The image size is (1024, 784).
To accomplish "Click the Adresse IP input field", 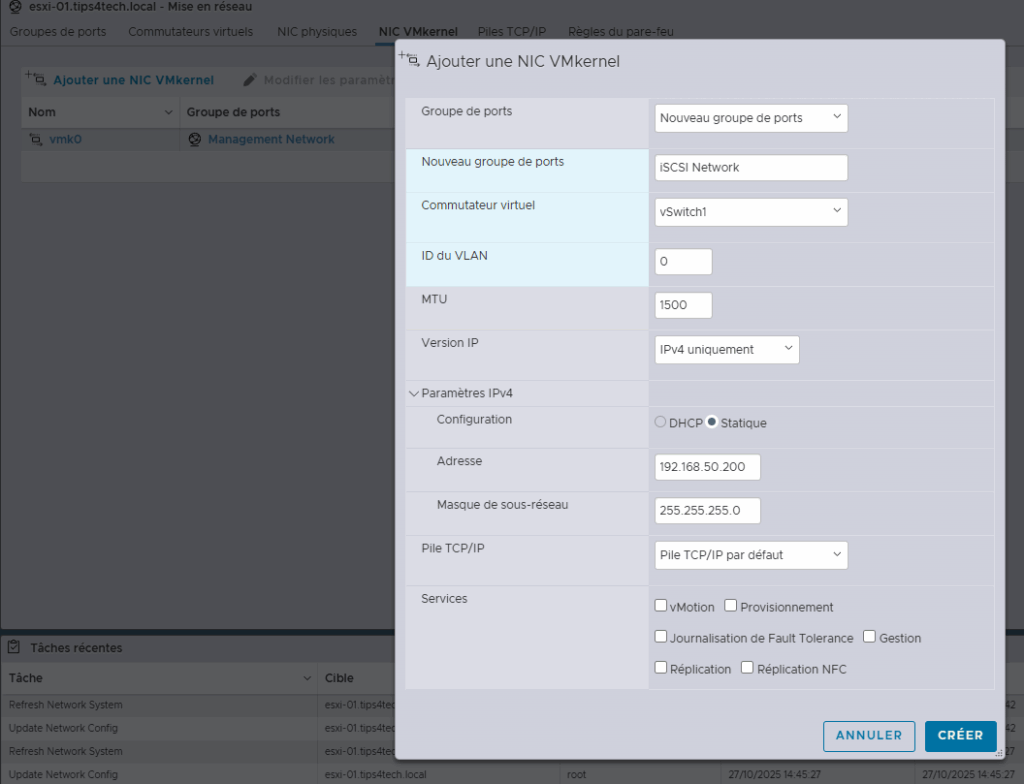I will tap(707, 467).
